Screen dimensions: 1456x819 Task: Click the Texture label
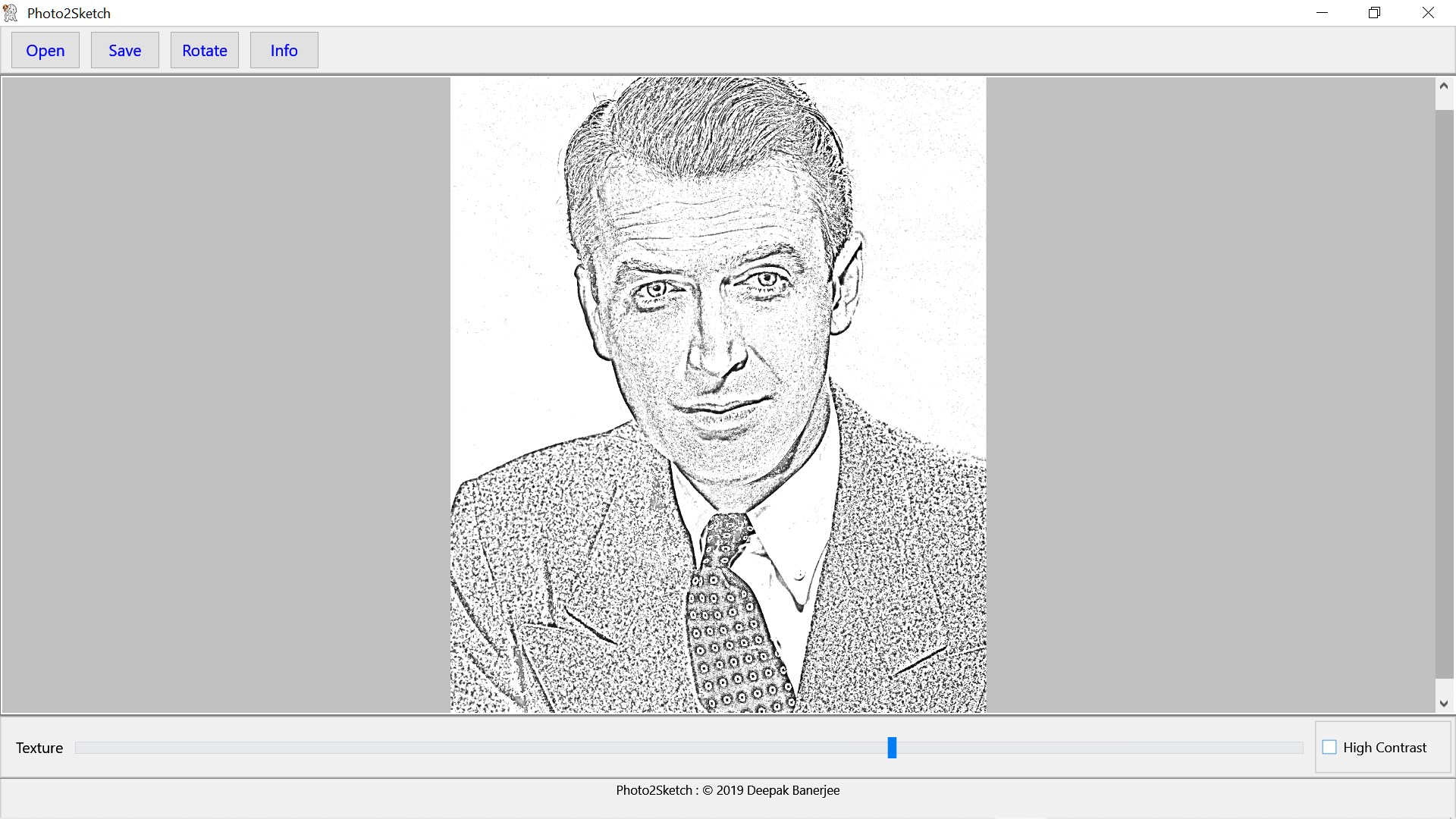pos(39,748)
